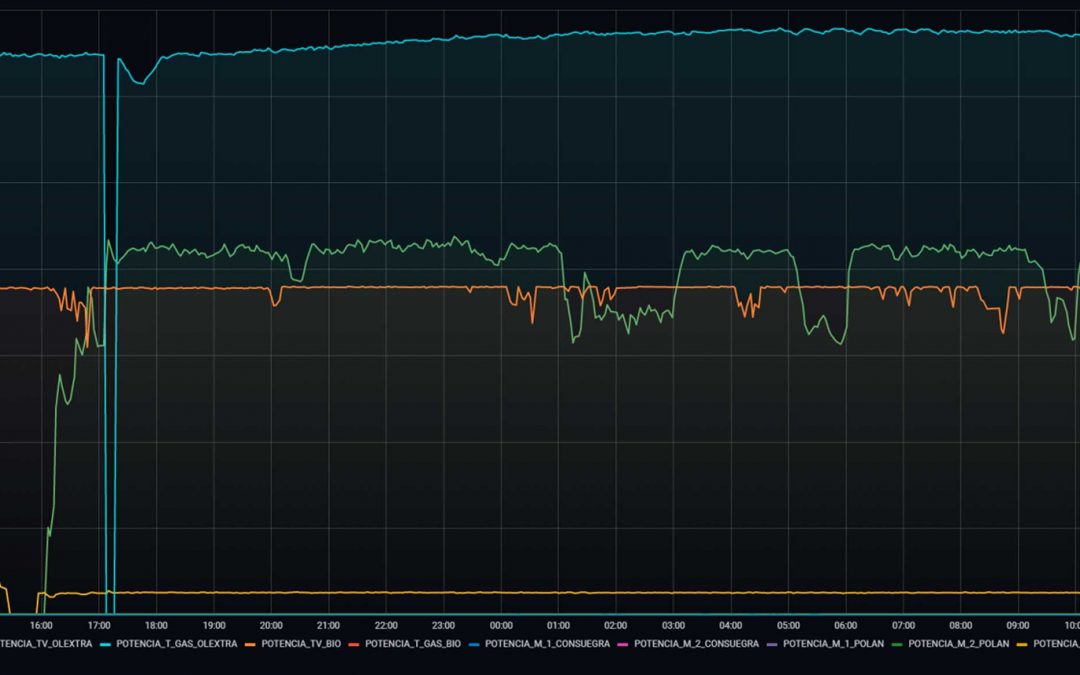The height and width of the screenshot is (675, 1080).
Task: Click the 21:00 label on time axis
Action: [x=329, y=625]
